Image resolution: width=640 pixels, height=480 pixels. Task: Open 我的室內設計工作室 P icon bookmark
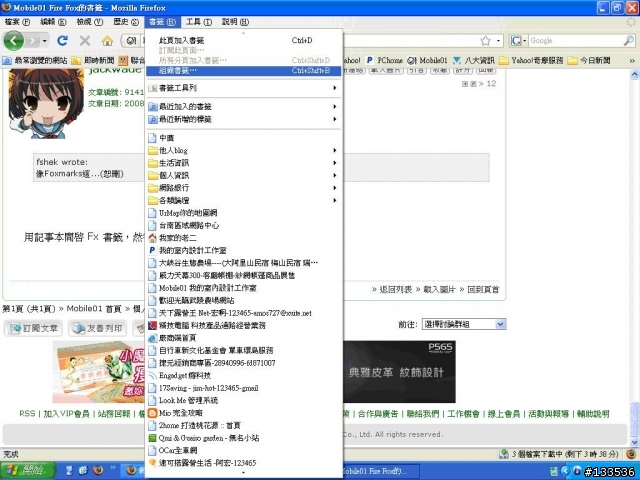[x=243, y=250]
